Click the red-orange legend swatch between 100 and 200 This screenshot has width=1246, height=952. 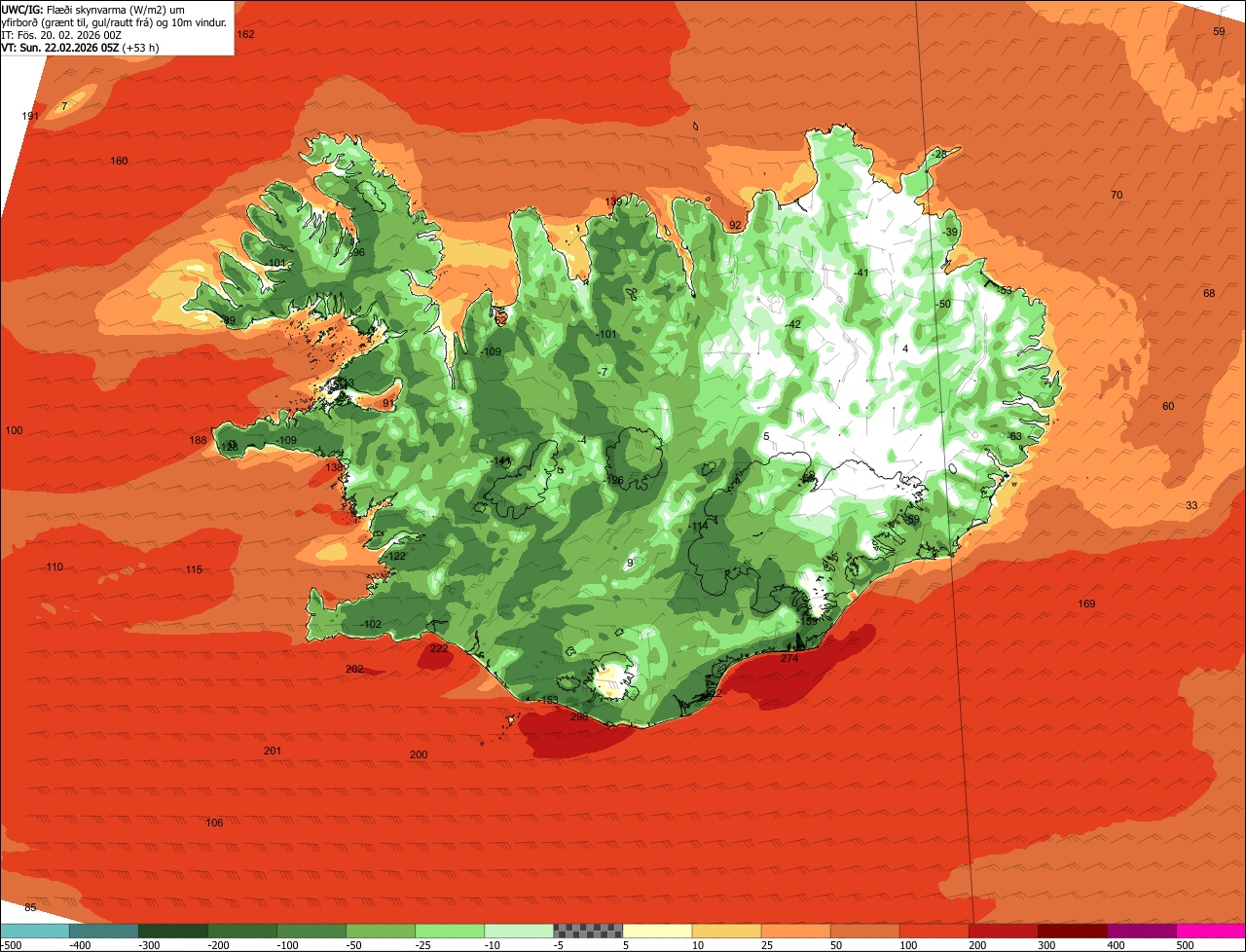(x=934, y=931)
